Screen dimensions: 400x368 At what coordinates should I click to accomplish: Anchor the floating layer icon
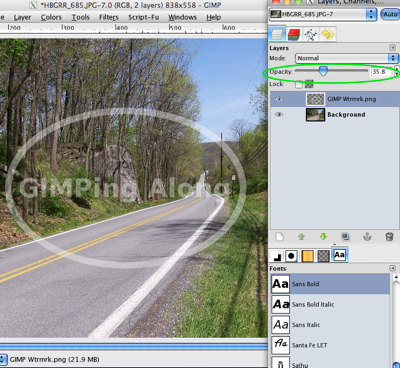click(367, 237)
